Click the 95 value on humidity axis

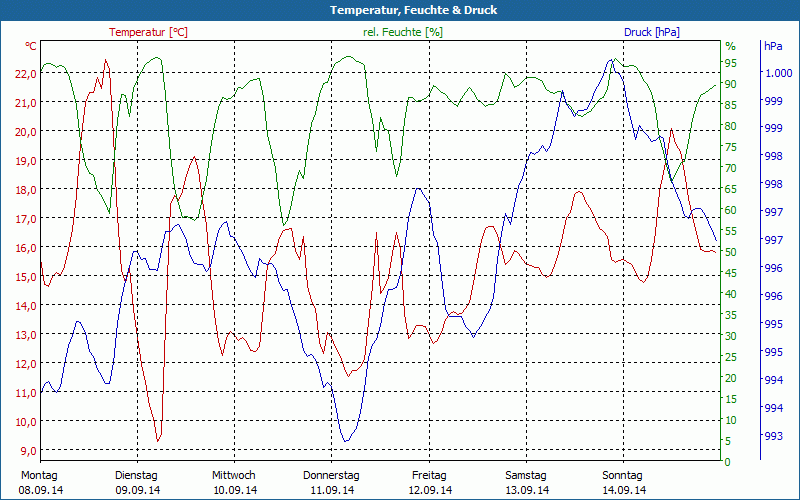click(x=731, y=63)
